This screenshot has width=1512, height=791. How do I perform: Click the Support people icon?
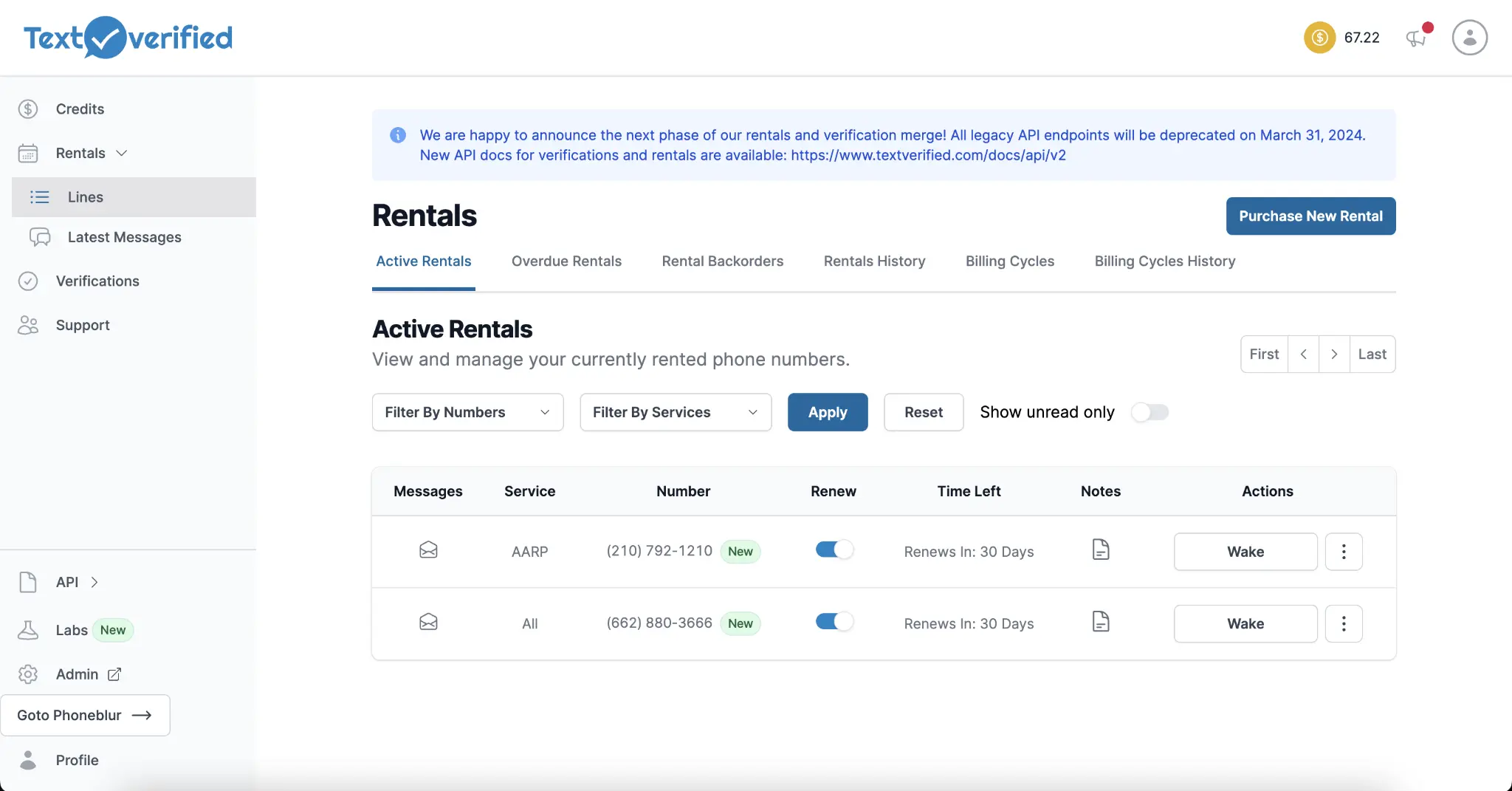point(28,325)
